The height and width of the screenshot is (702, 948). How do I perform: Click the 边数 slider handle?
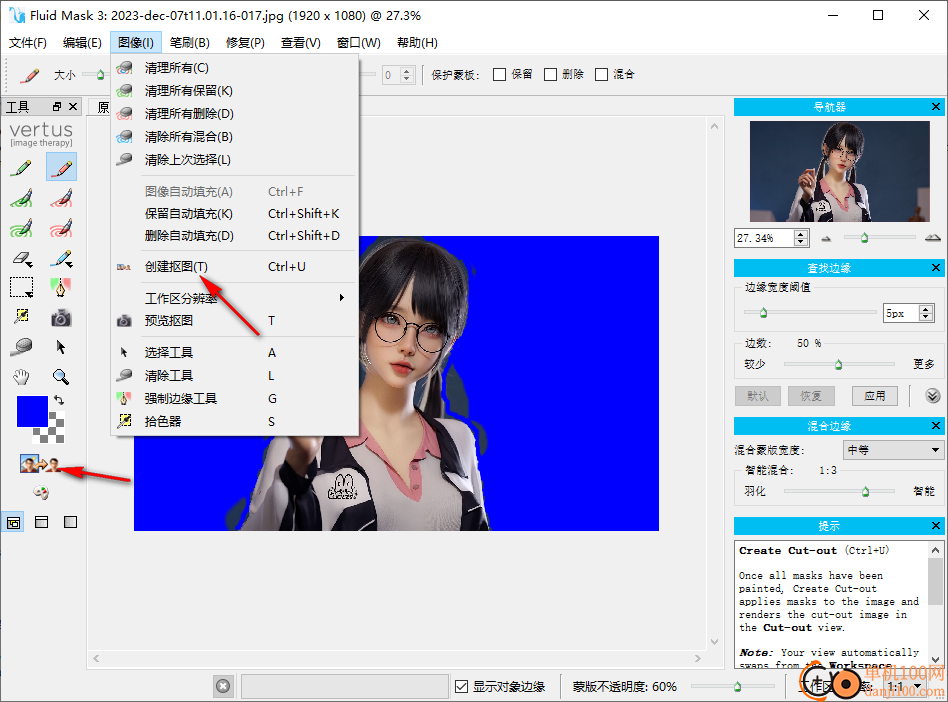(839, 364)
